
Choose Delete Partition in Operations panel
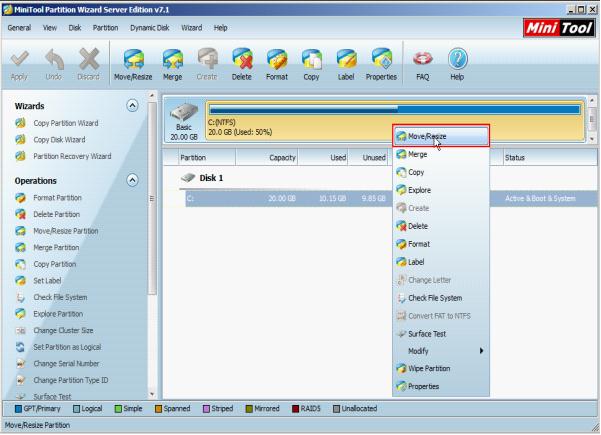[57, 214]
